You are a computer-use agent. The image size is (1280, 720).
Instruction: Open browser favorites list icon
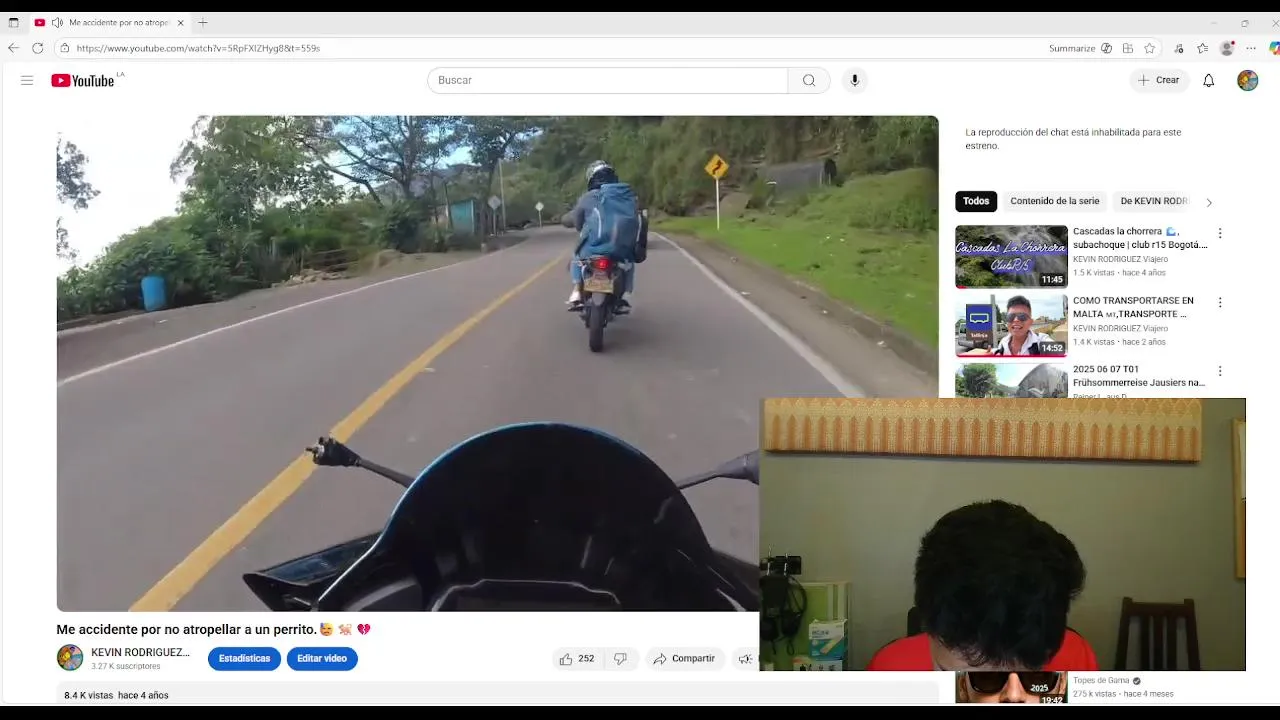click(1202, 48)
